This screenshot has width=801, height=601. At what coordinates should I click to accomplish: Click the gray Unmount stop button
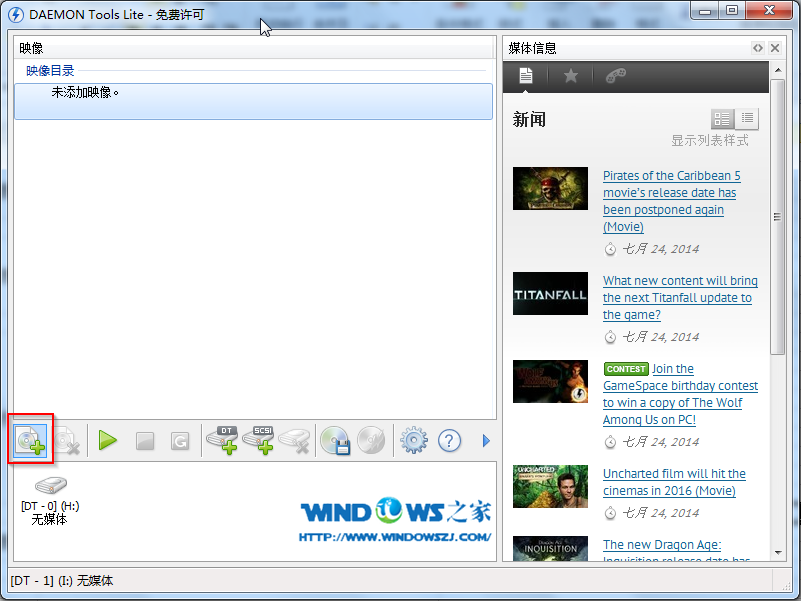pyautogui.click(x=145, y=441)
